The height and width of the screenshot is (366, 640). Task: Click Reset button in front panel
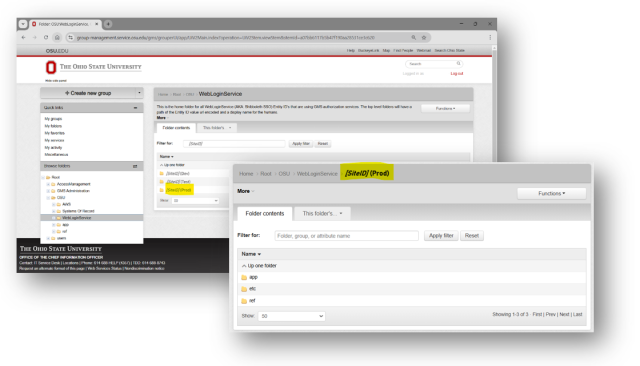pos(471,236)
